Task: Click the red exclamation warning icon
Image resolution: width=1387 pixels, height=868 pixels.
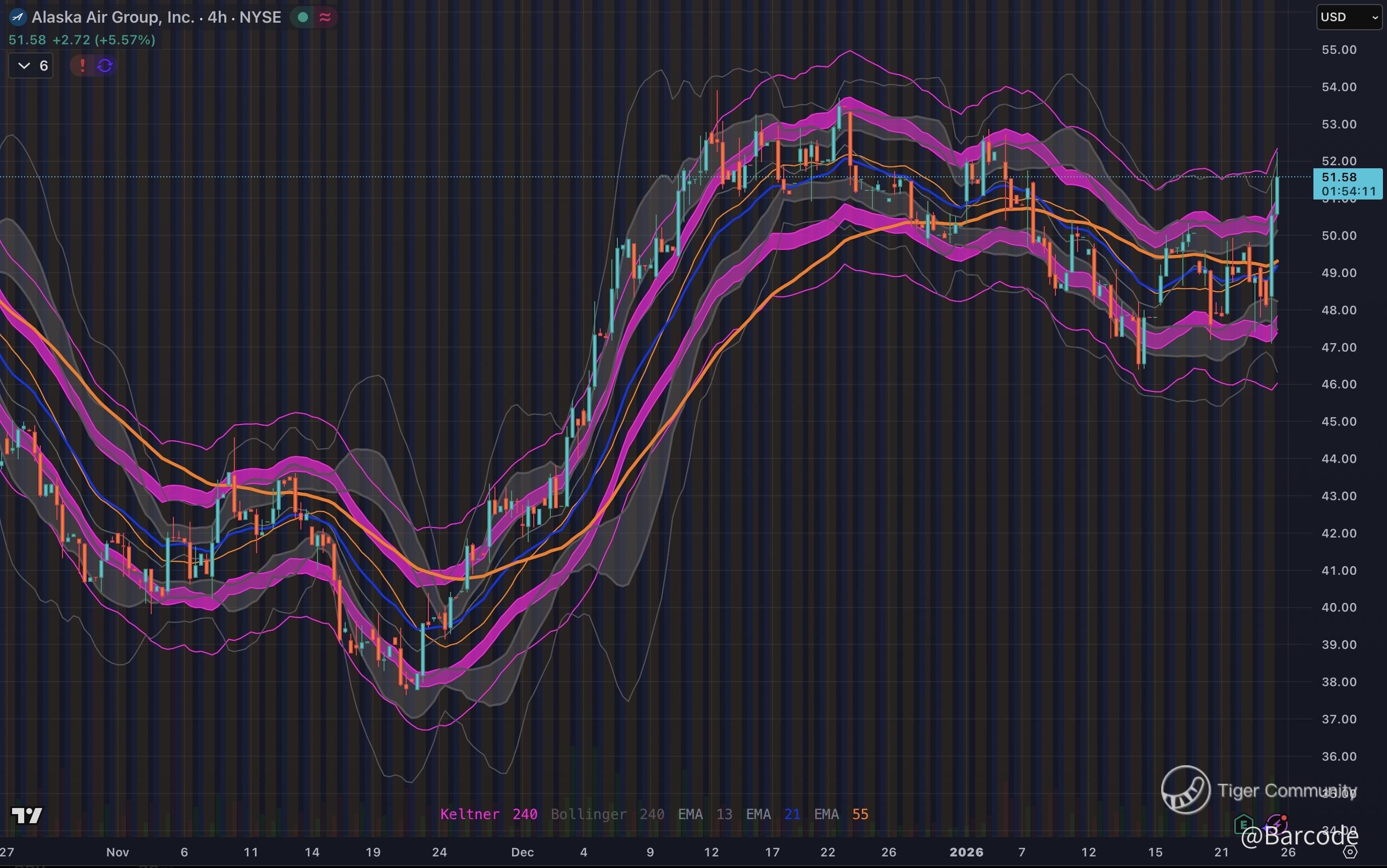Action: pyautogui.click(x=82, y=65)
